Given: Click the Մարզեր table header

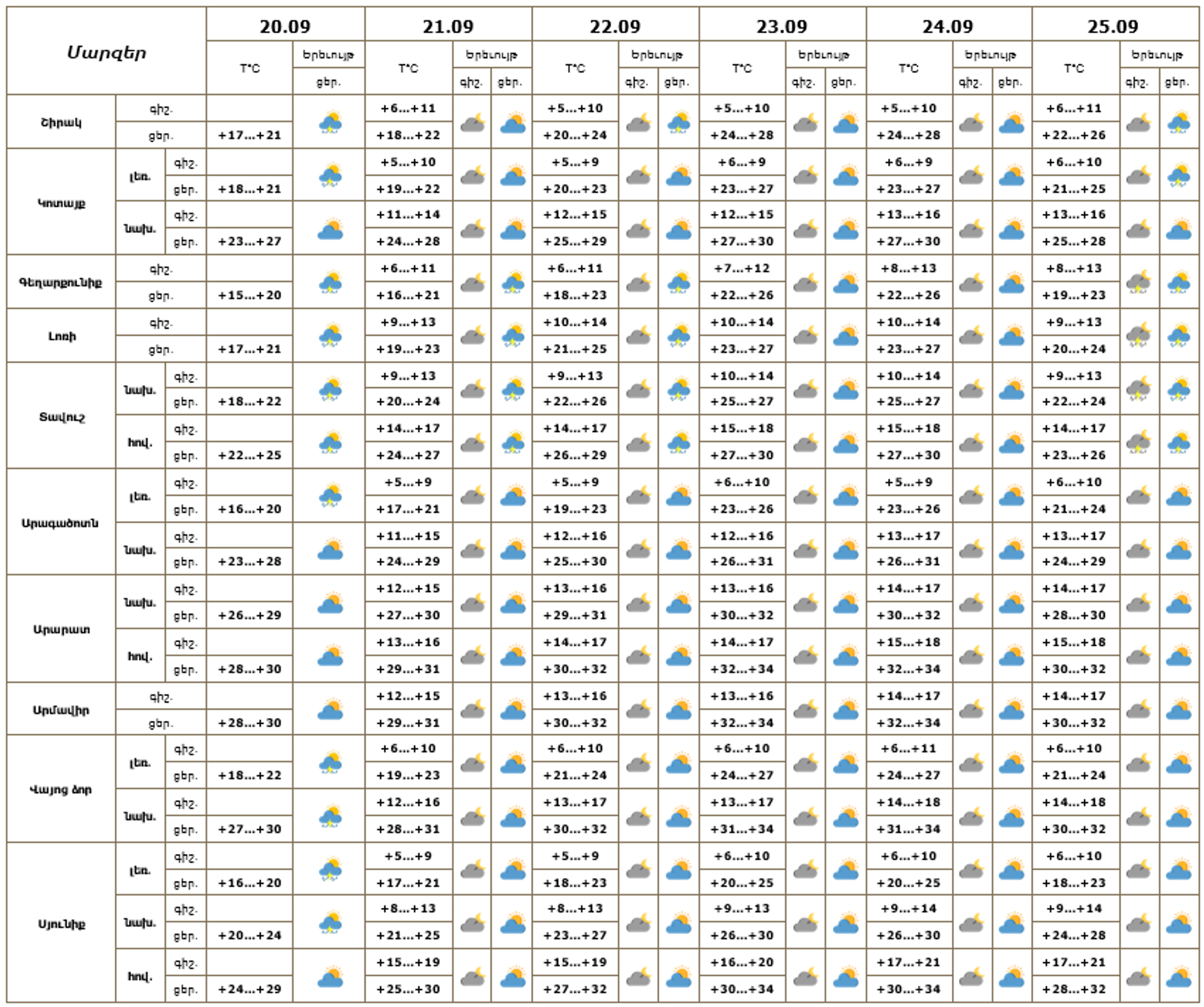Looking at the screenshot, I should [x=107, y=53].
